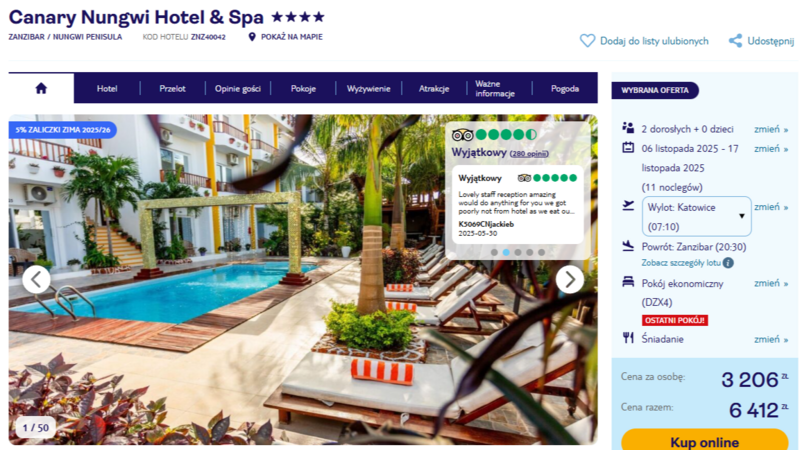Click the map pin Pokaż na mapie
The image size is (800, 450).
tap(252, 37)
